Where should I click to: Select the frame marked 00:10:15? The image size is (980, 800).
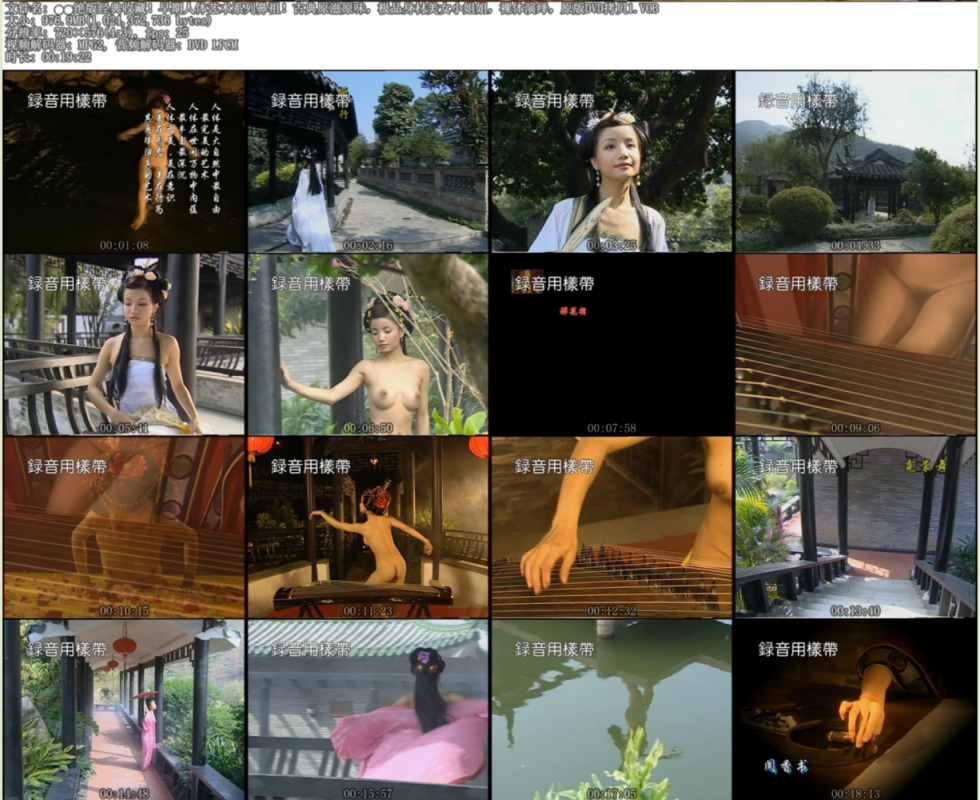click(x=124, y=527)
